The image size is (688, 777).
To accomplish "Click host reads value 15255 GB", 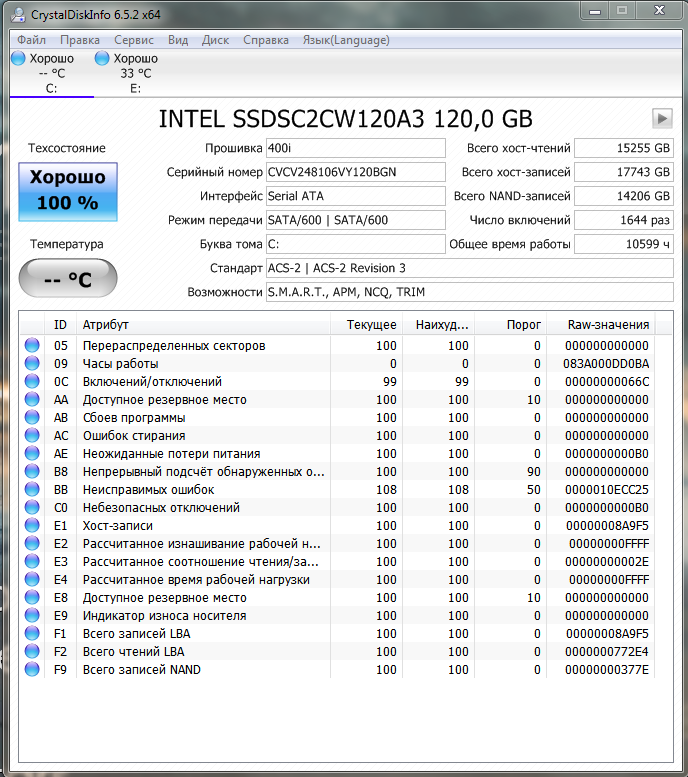I will point(624,148).
